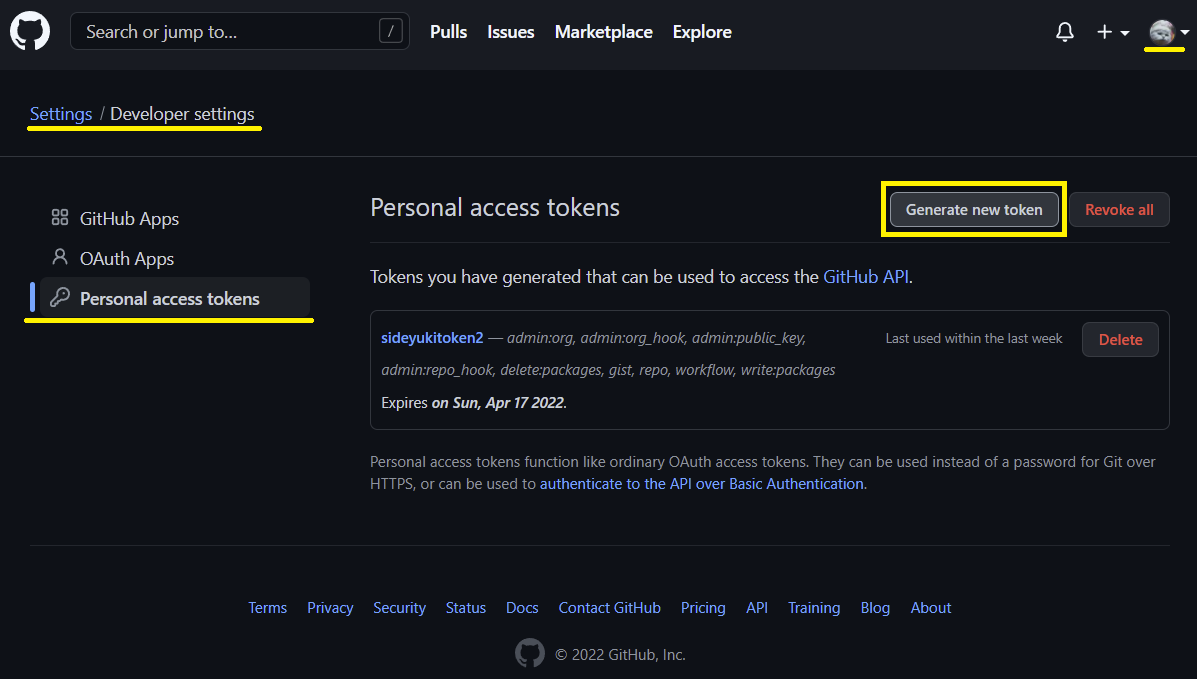1197x679 pixels.
Task: Open the Security footer link
Action: click(399, 608)
